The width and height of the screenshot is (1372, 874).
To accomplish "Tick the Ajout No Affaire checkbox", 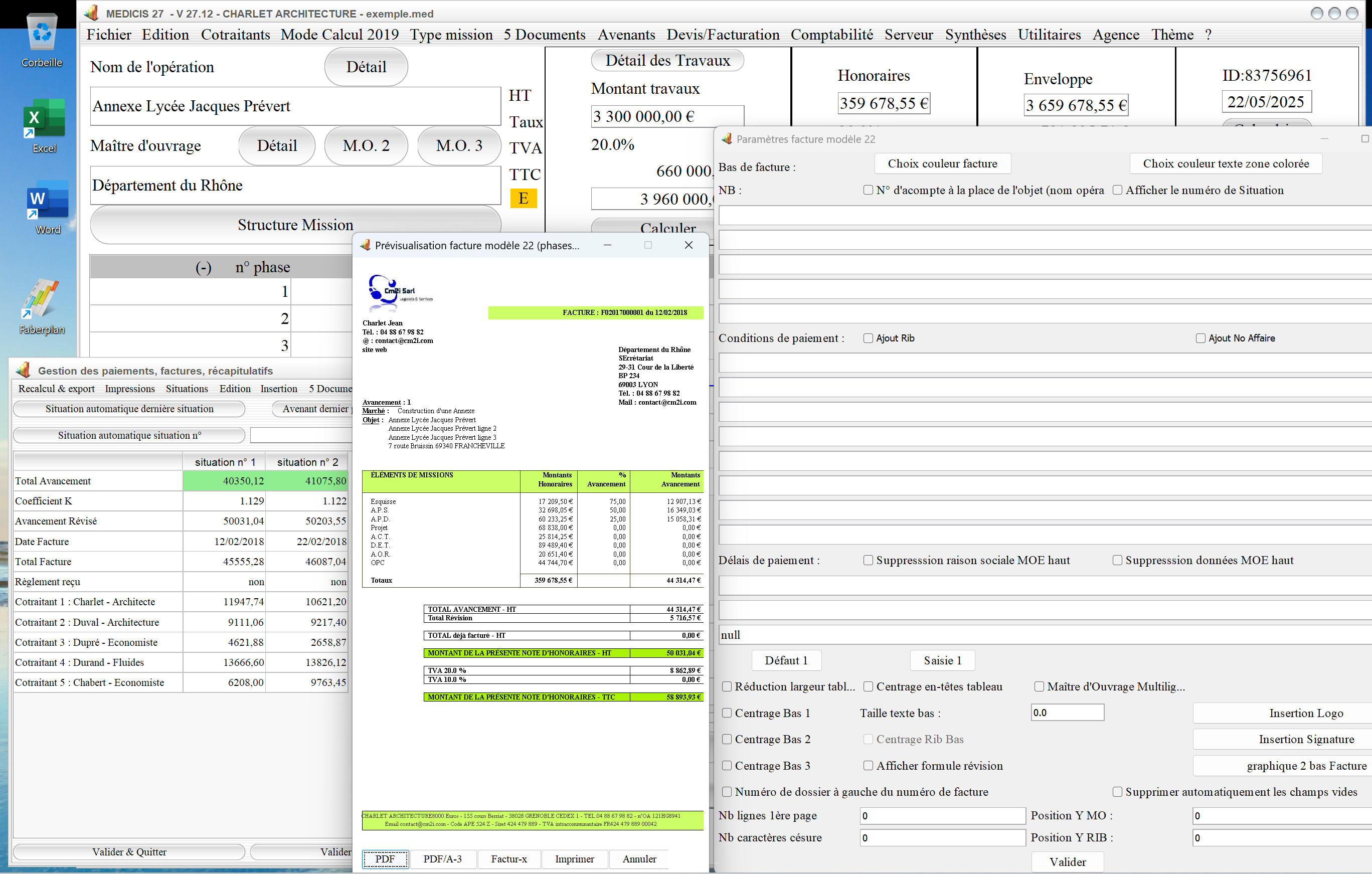I will [x=1200, y=338].
